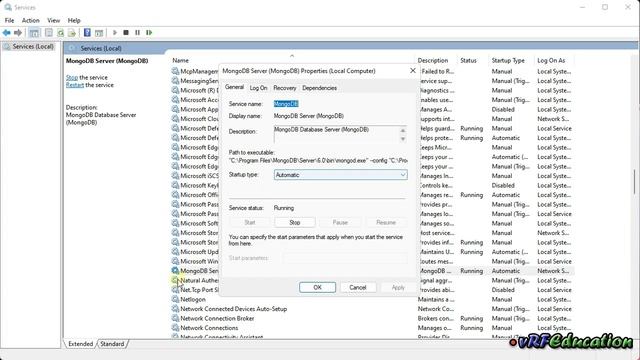Image resolution: width=640 pixels, height=360 pixels.
Task: Close the MongoDB Properties dialog
Action: [413, 71]
